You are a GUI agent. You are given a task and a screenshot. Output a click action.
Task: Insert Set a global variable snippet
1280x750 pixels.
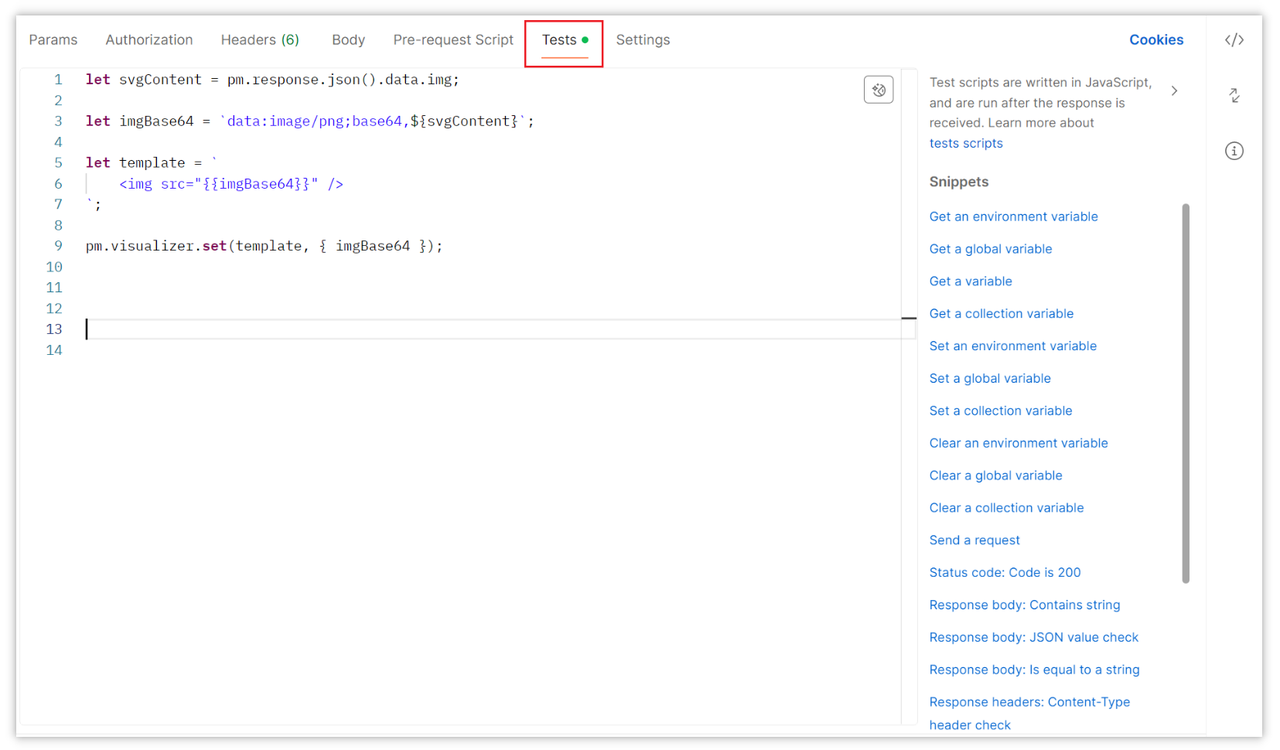click(x=990, y=378)
